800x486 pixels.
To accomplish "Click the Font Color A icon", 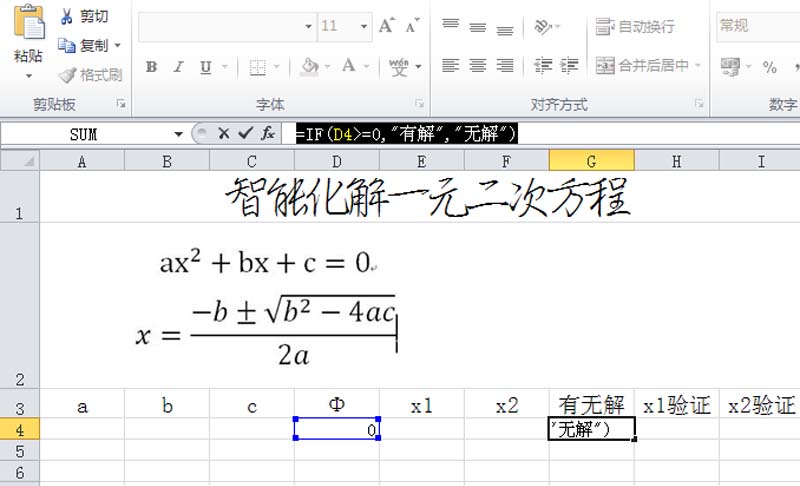I will [x=348, y=66].
